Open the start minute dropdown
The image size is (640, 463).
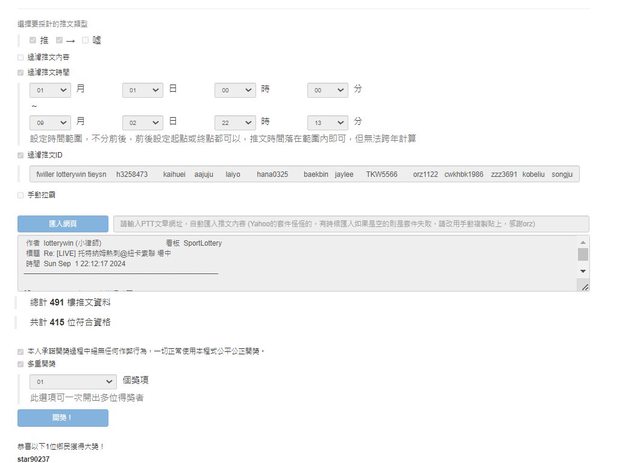click(327, 90)
